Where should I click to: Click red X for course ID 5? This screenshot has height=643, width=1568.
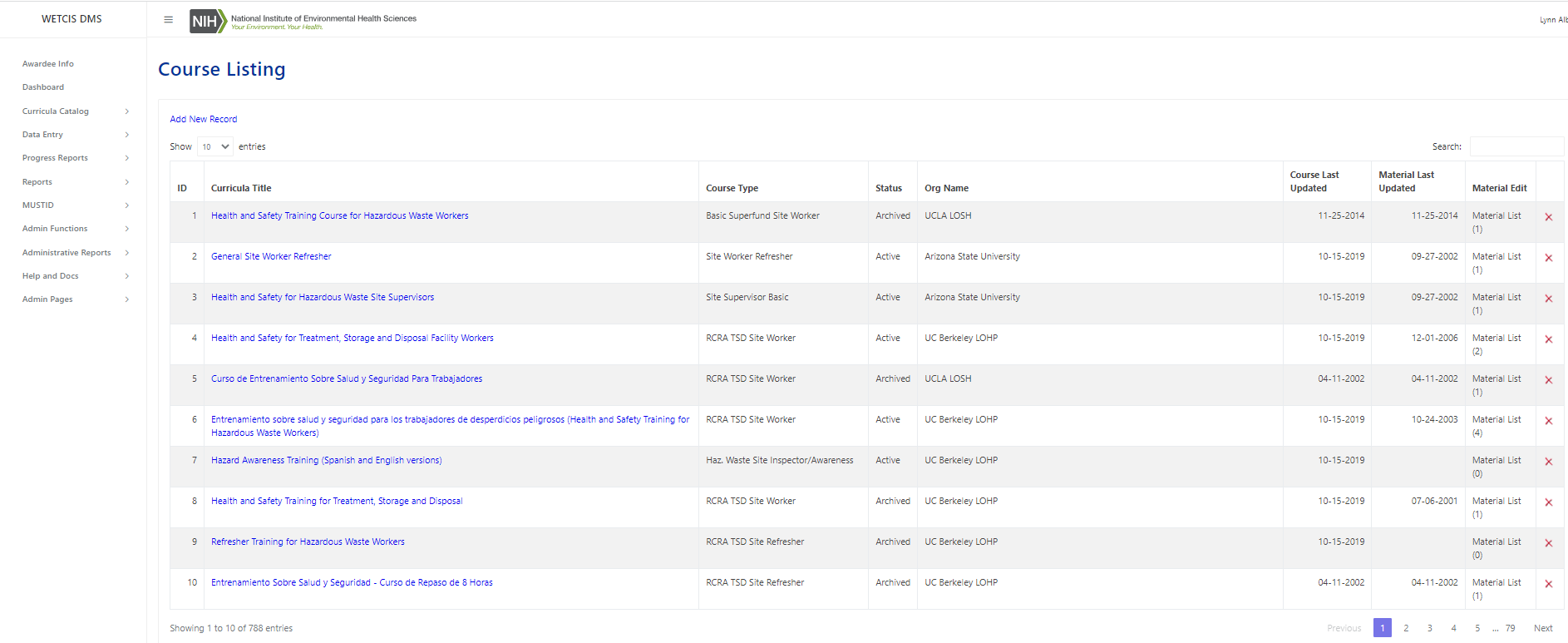1548,380
